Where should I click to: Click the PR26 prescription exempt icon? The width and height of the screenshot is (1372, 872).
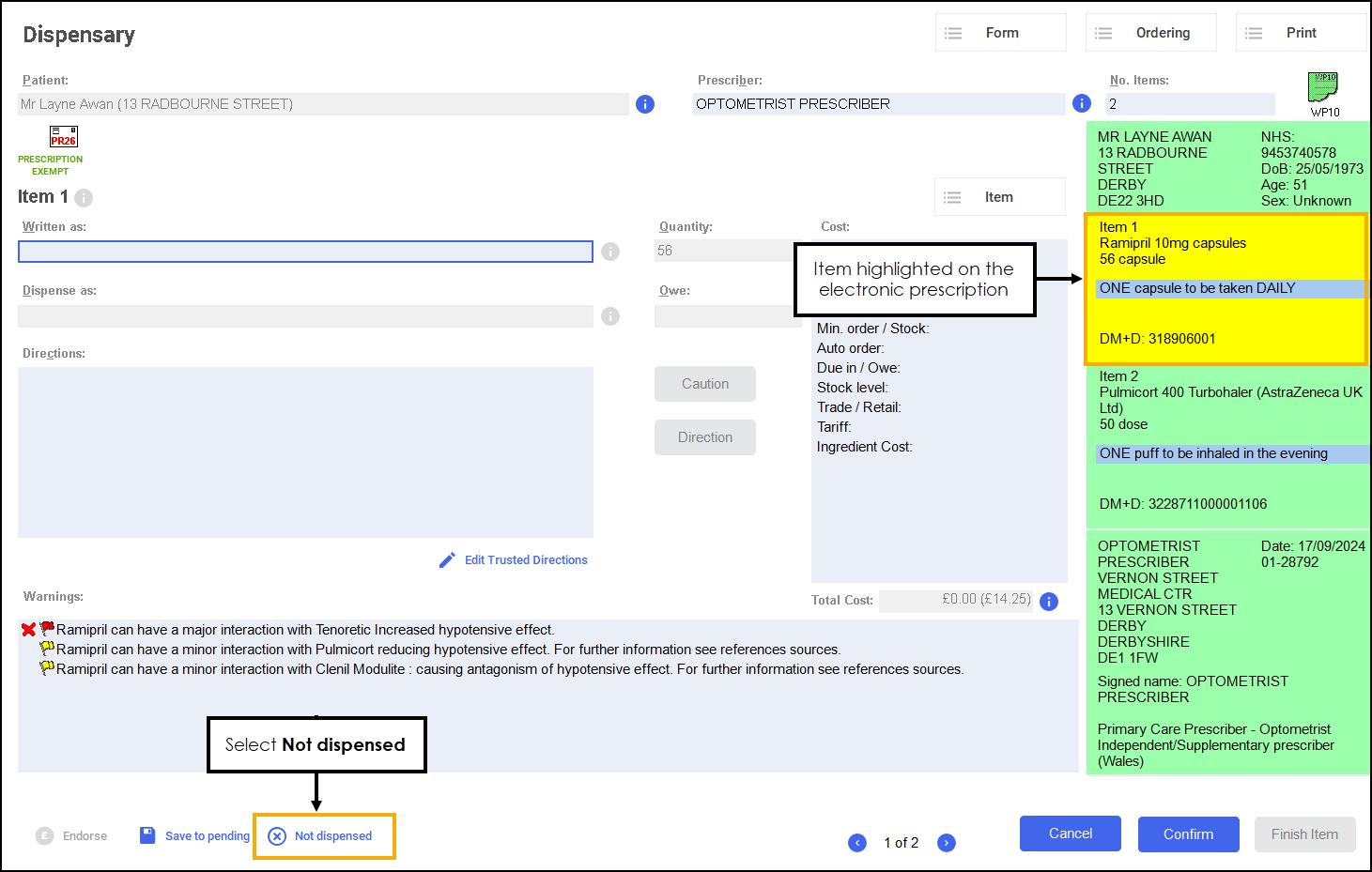tap(64, 137)
